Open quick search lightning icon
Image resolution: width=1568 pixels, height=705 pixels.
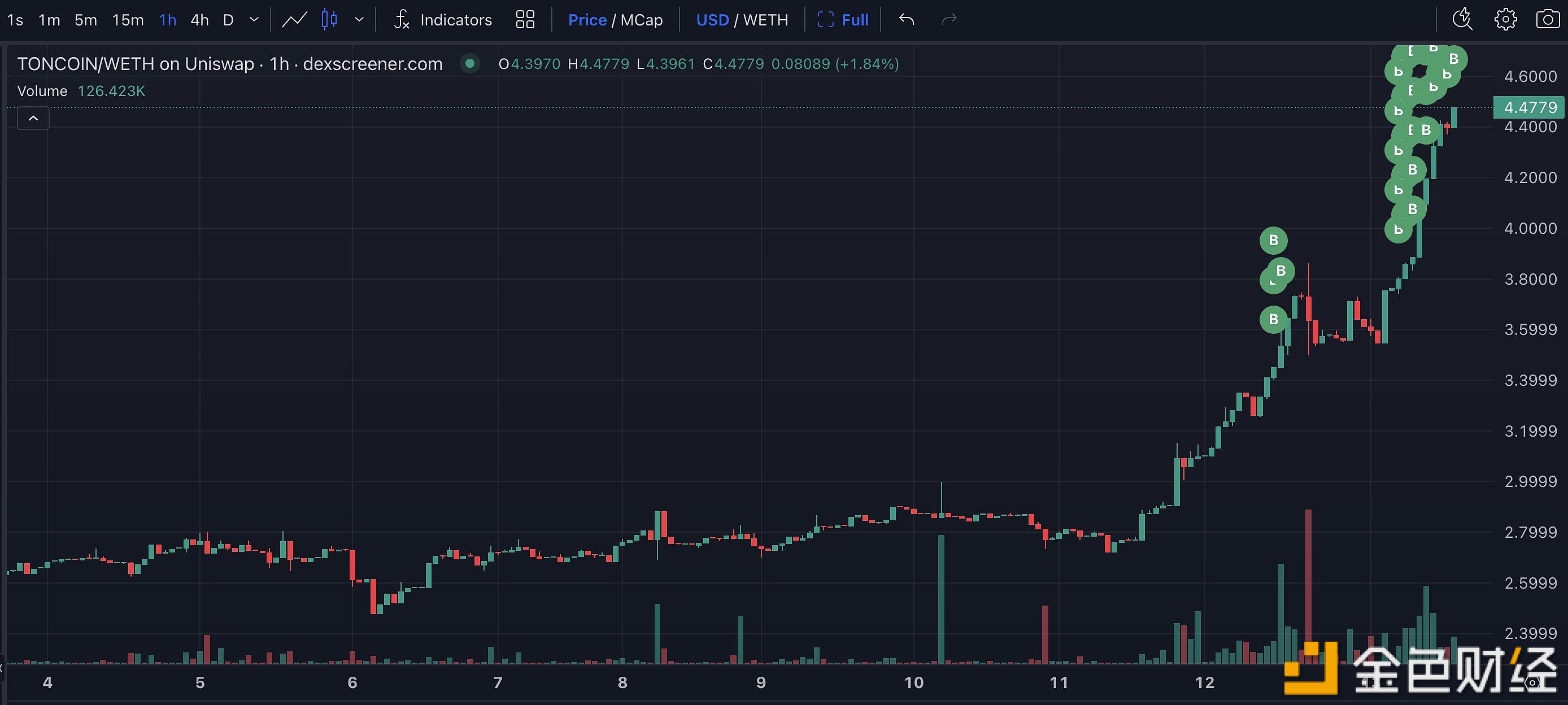[1463, 19]
